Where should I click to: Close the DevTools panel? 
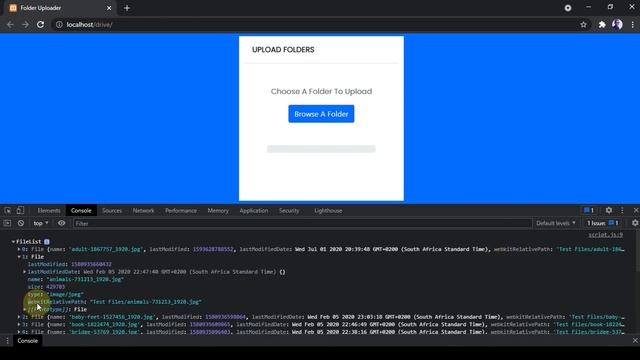click(636, 210)
